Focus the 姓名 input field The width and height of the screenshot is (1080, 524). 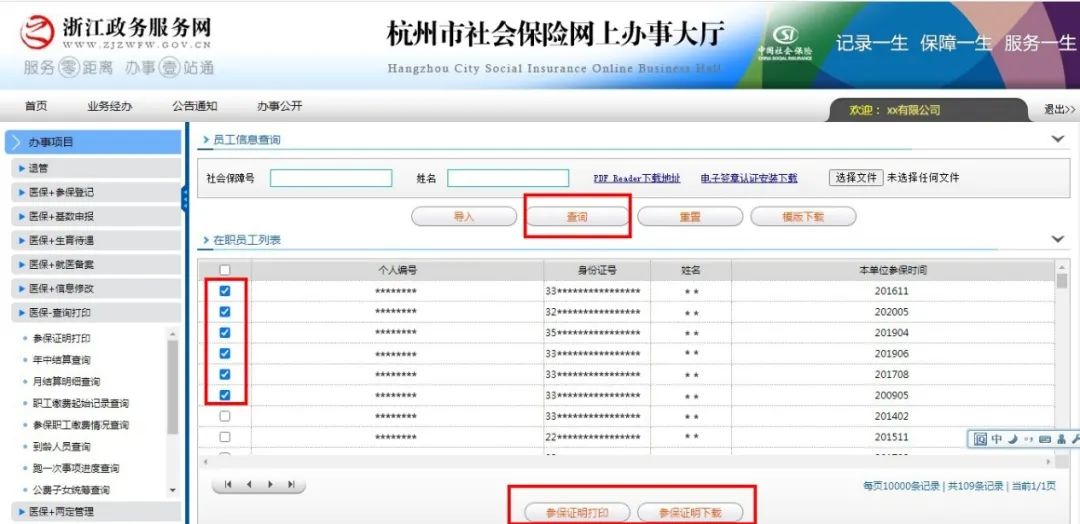(x=508, y=178)
